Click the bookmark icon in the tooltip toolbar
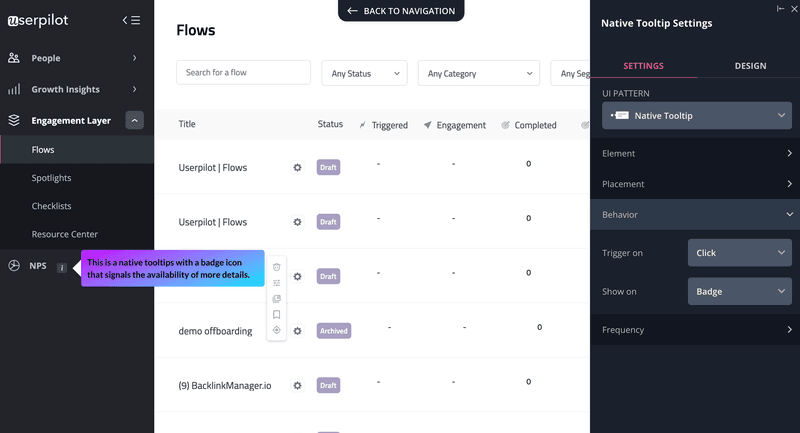Screen dimensions: 800x433 click(x=277, y=314)
